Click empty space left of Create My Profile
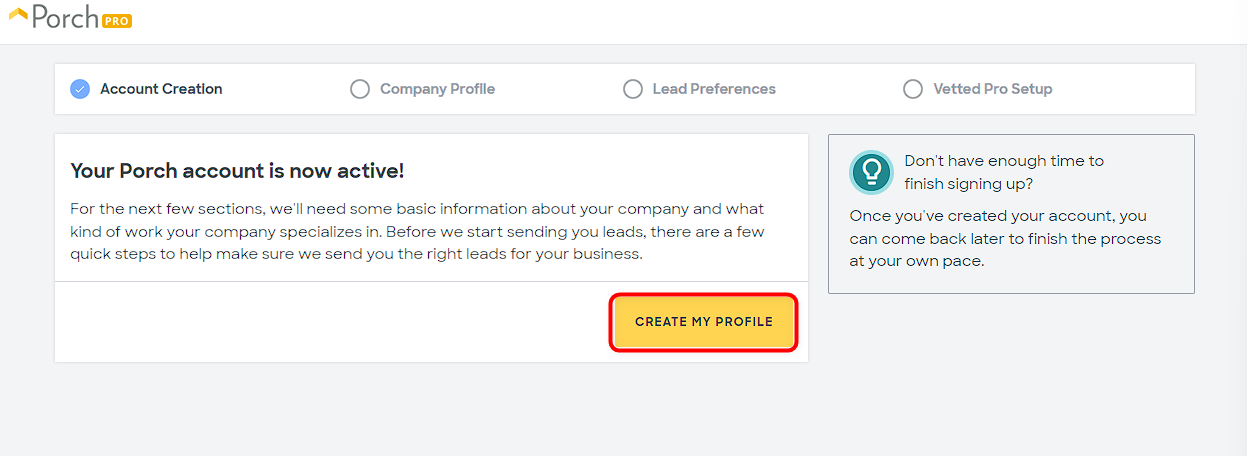 tap(330, 322)
